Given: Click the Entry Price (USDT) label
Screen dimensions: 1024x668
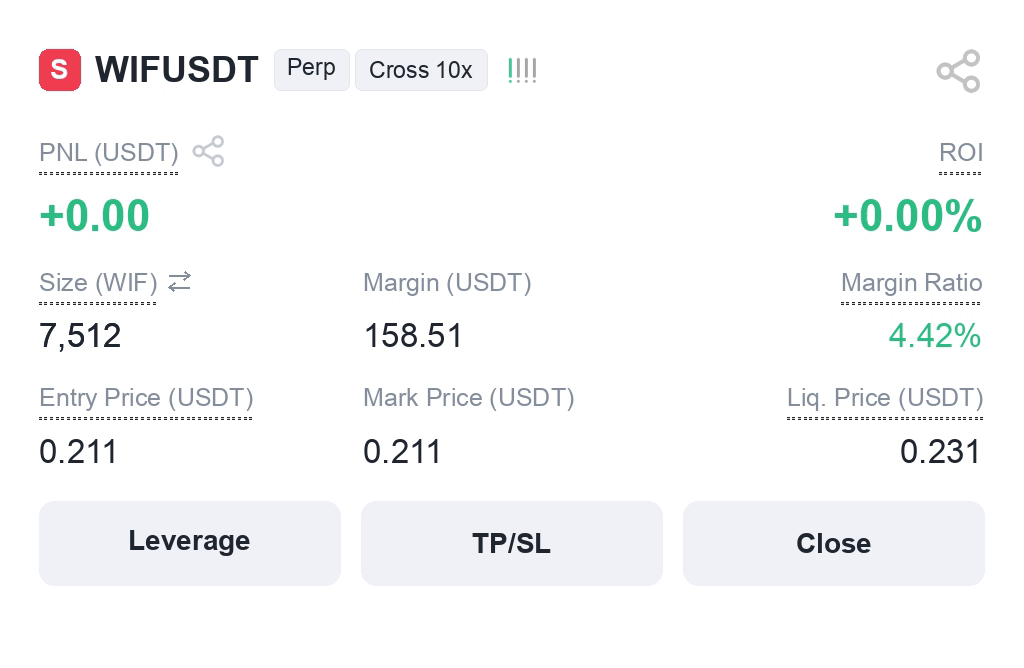Looking at the screenshot, I should tap(146, 398).
